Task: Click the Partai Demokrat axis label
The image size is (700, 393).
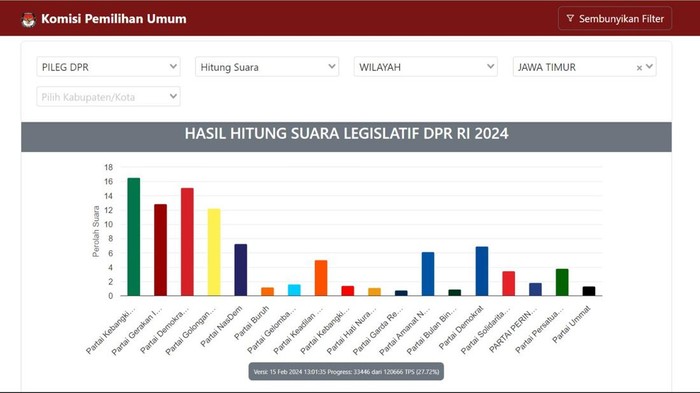Action: click(461, 327)
